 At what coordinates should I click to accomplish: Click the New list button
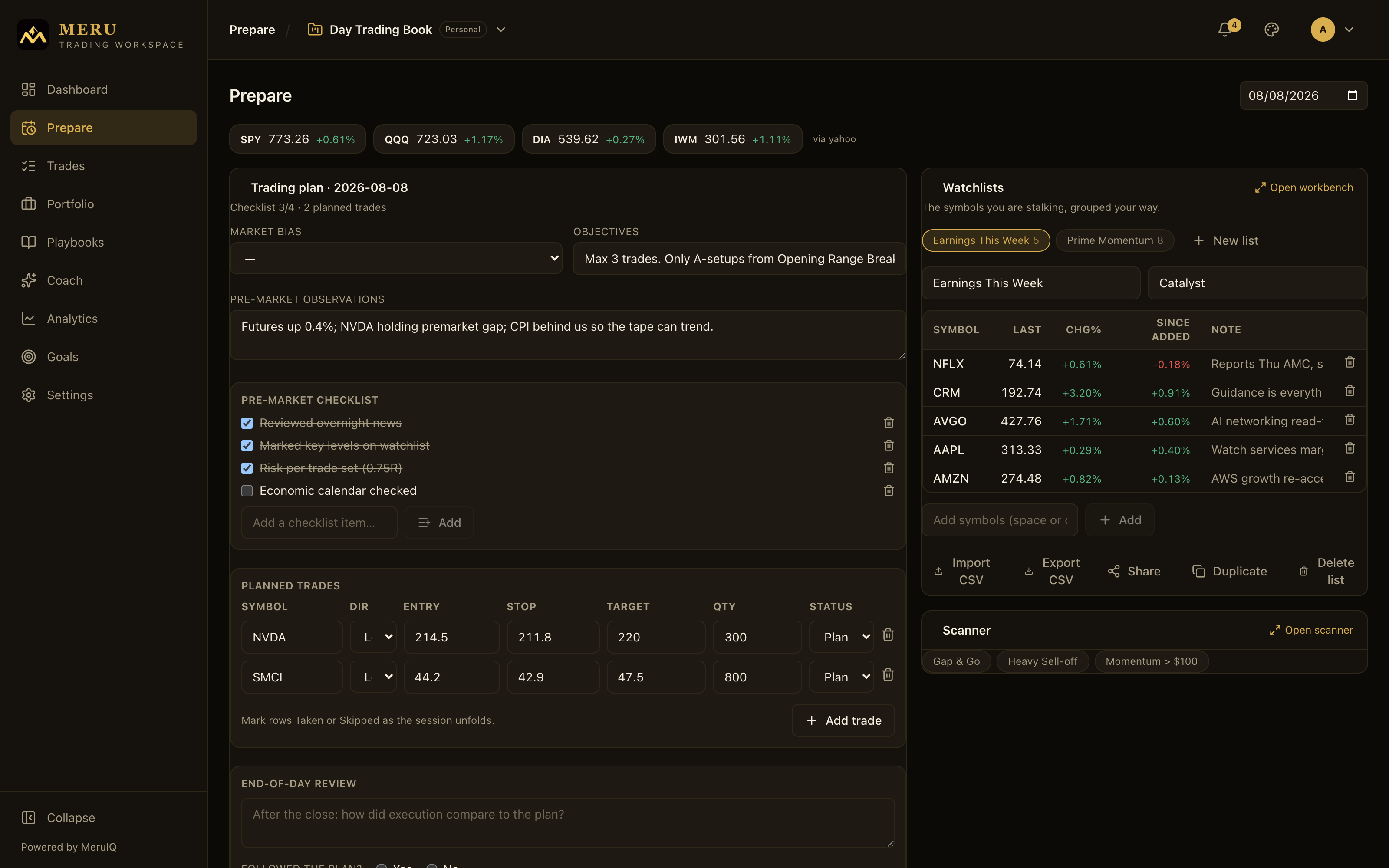(1225, 240)
